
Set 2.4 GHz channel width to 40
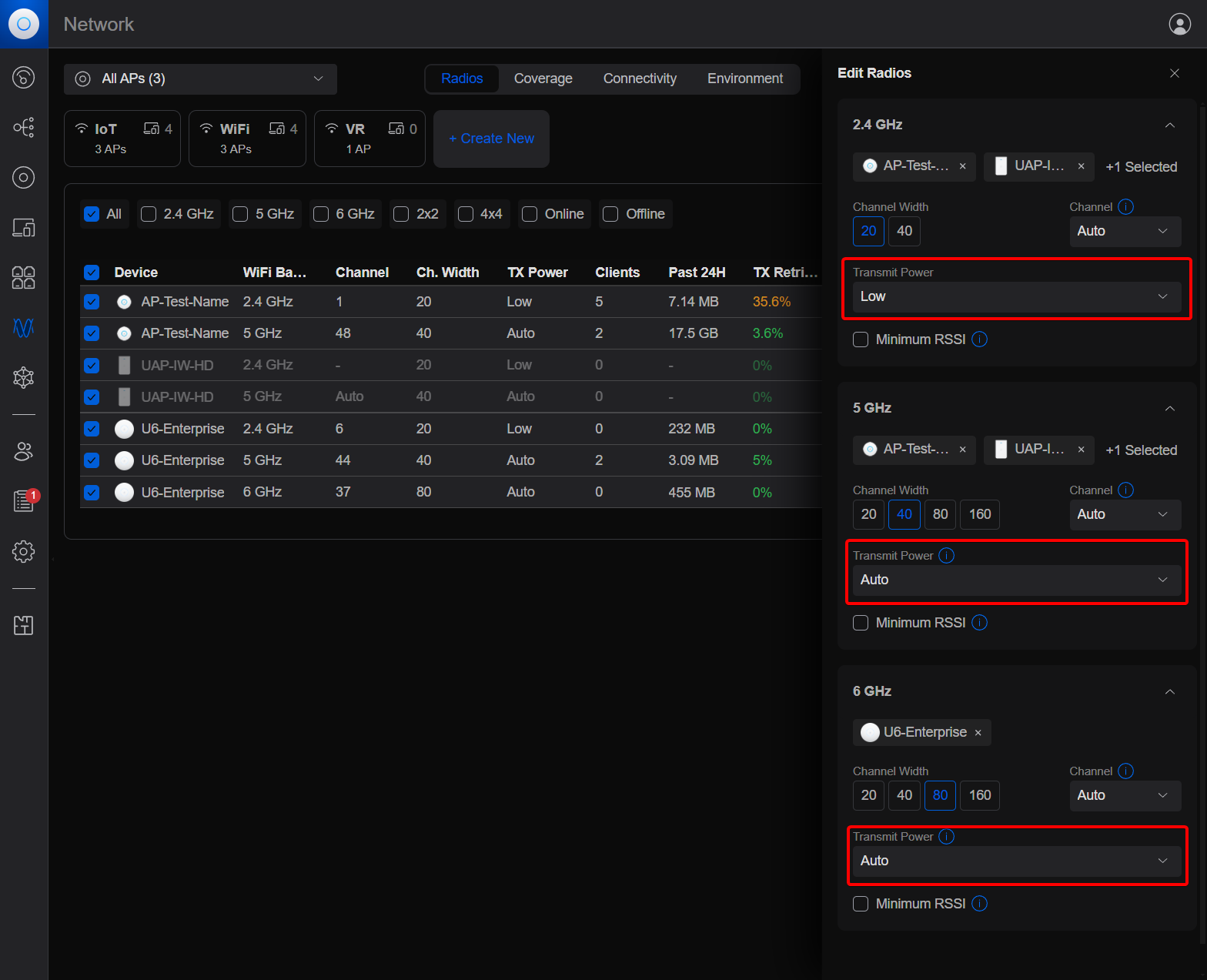coord(904,231)
